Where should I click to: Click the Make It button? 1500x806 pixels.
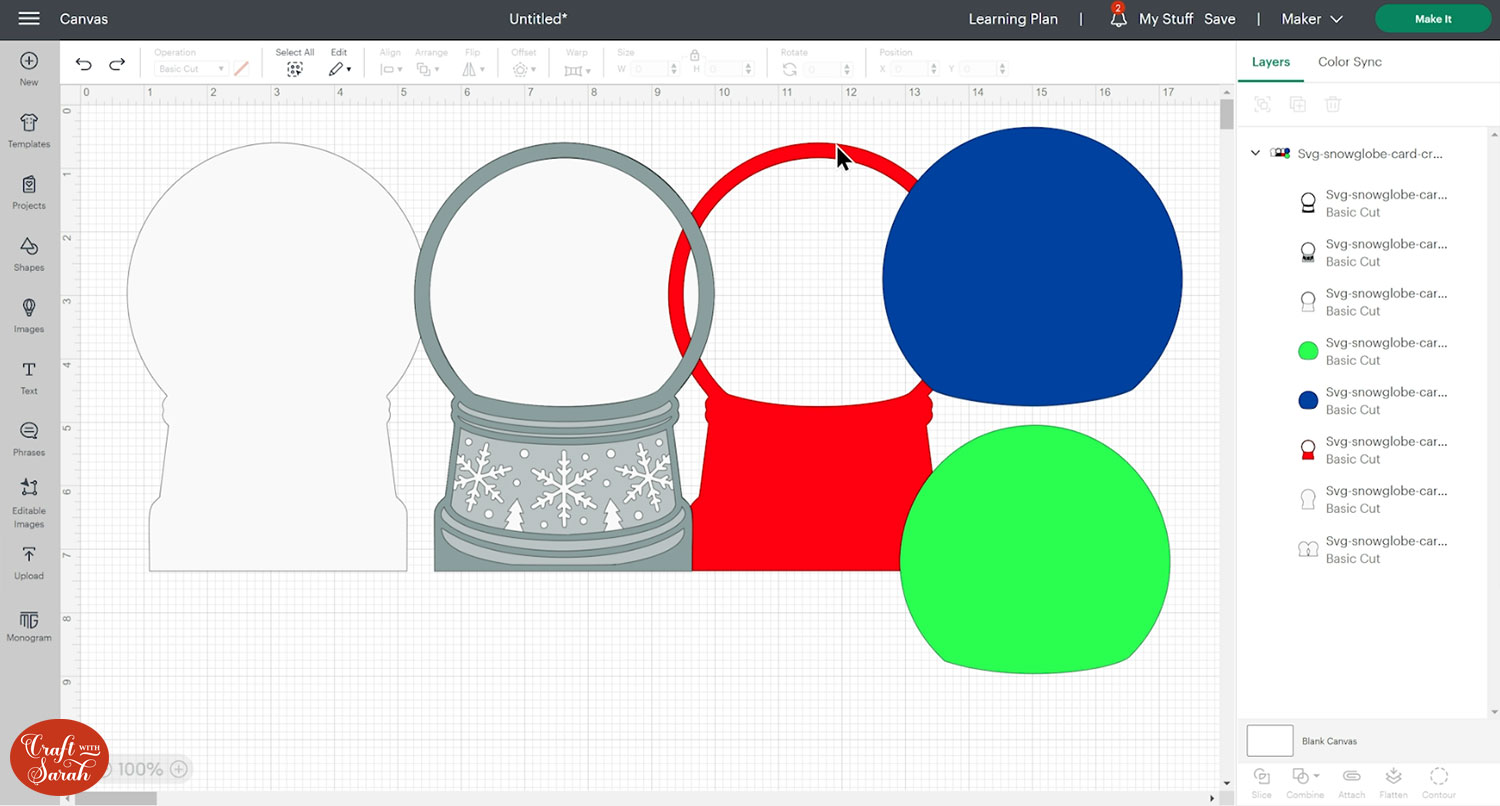click(1432, 19)
